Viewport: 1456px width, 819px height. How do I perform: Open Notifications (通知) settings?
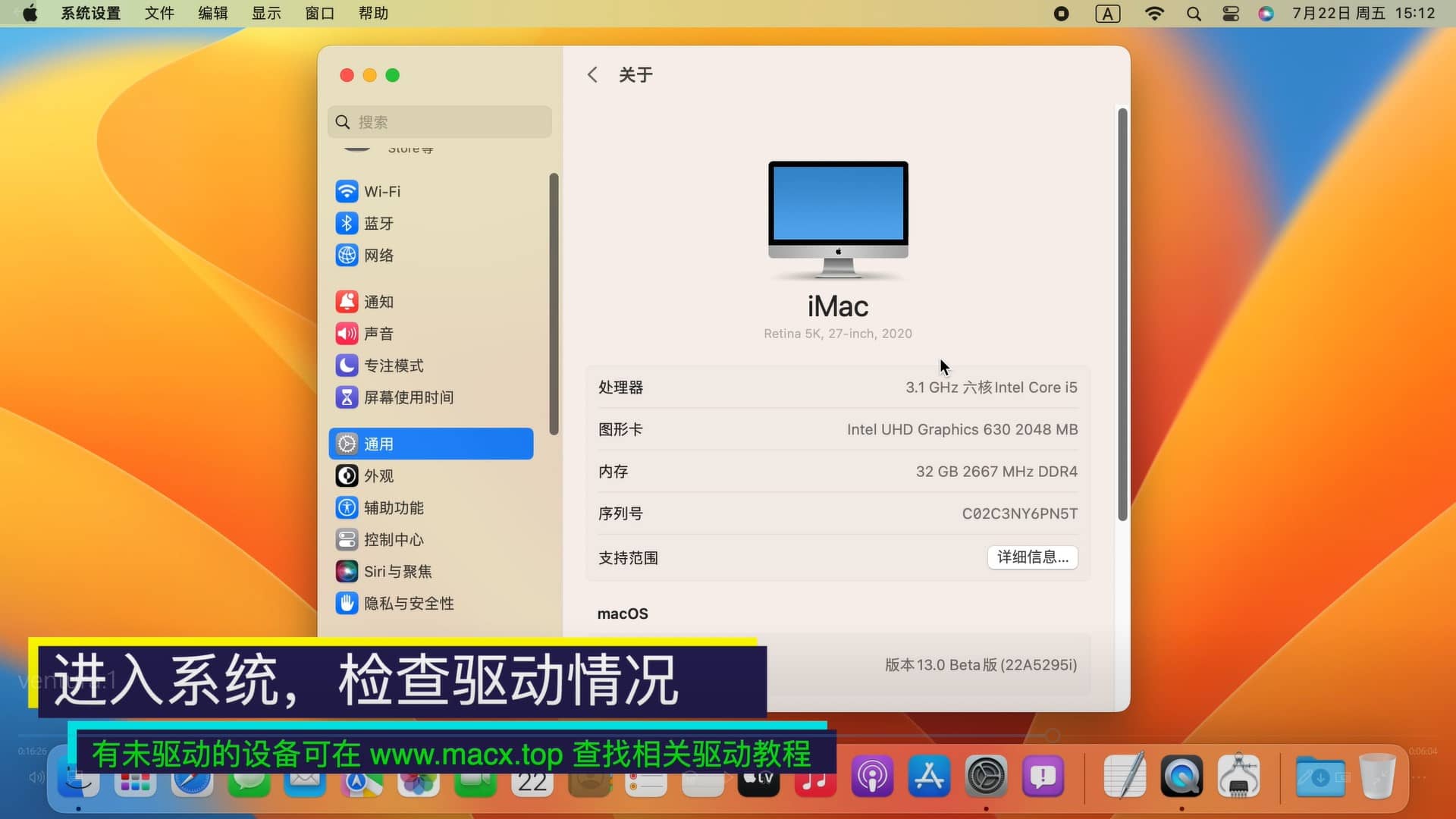pos(378,302)
